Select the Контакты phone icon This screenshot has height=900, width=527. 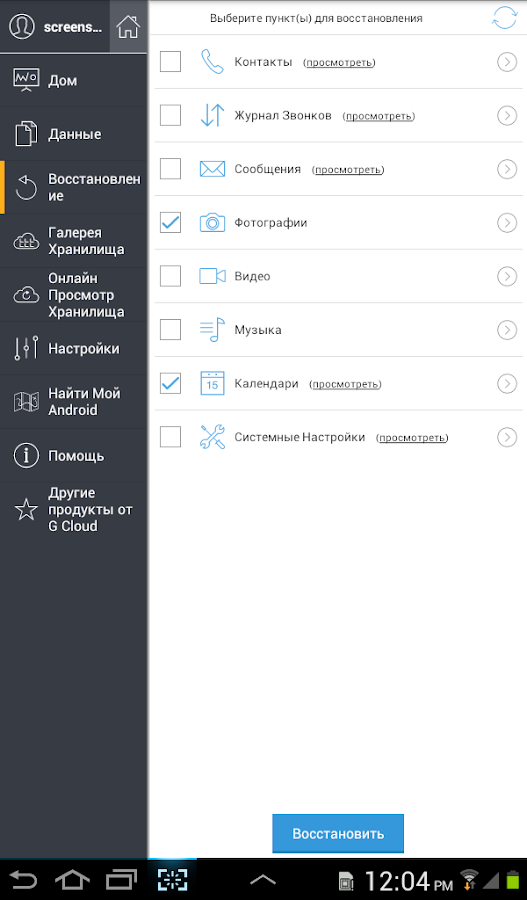click(212, 62)
